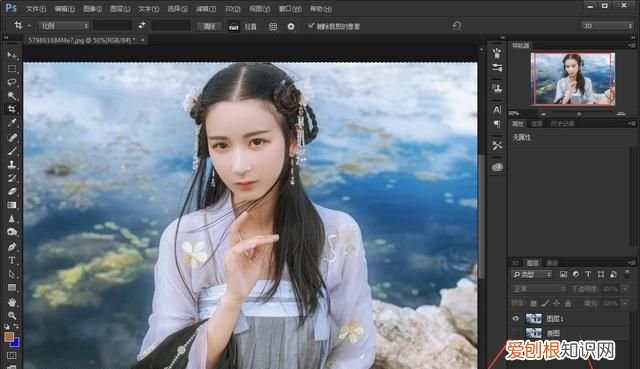The width and height of the screenshot is (640, 369).
Task: Toggle lock image pixels brush icon
Action: pos(545,304)
